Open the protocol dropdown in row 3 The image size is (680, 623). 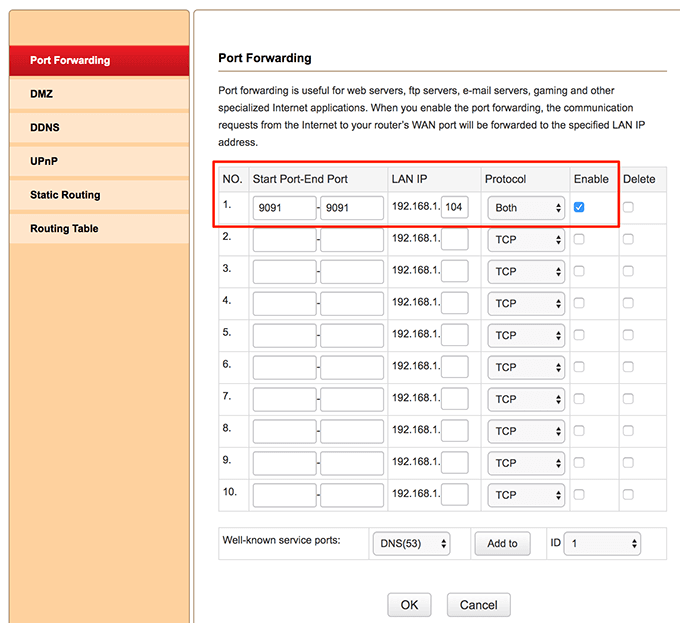526,272
